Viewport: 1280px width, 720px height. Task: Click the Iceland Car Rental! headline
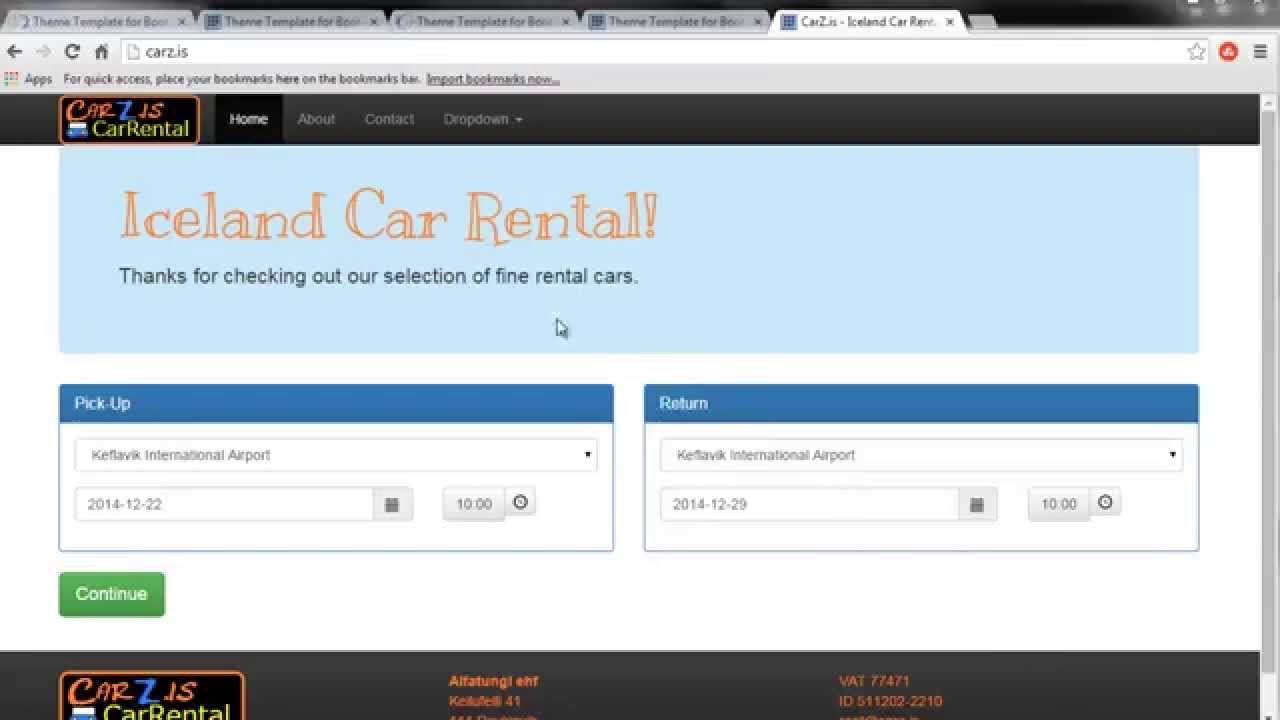tap(388, 216)
